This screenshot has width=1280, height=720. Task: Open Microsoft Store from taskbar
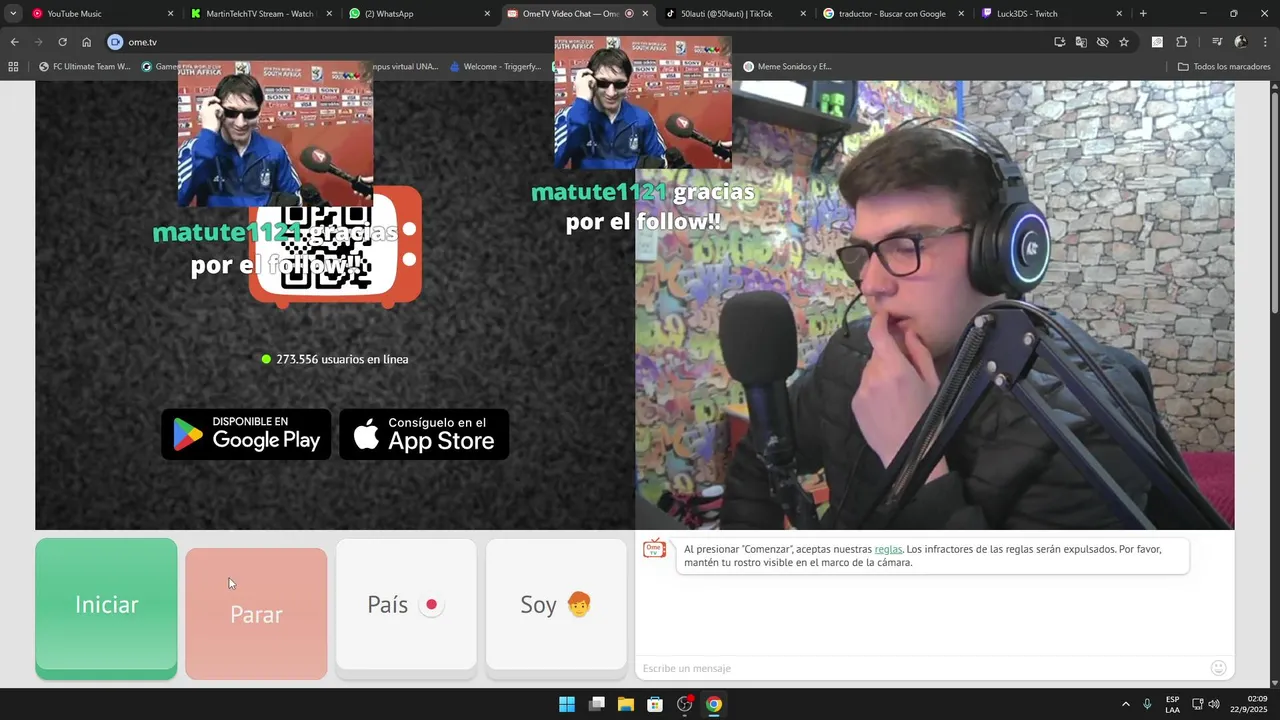point(655,704)
